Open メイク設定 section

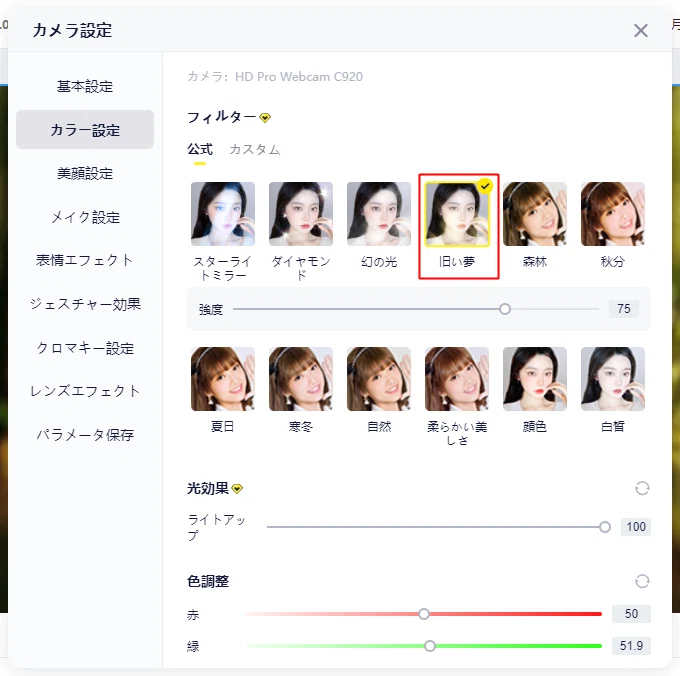pyautogui.click(x=85, y=217)
